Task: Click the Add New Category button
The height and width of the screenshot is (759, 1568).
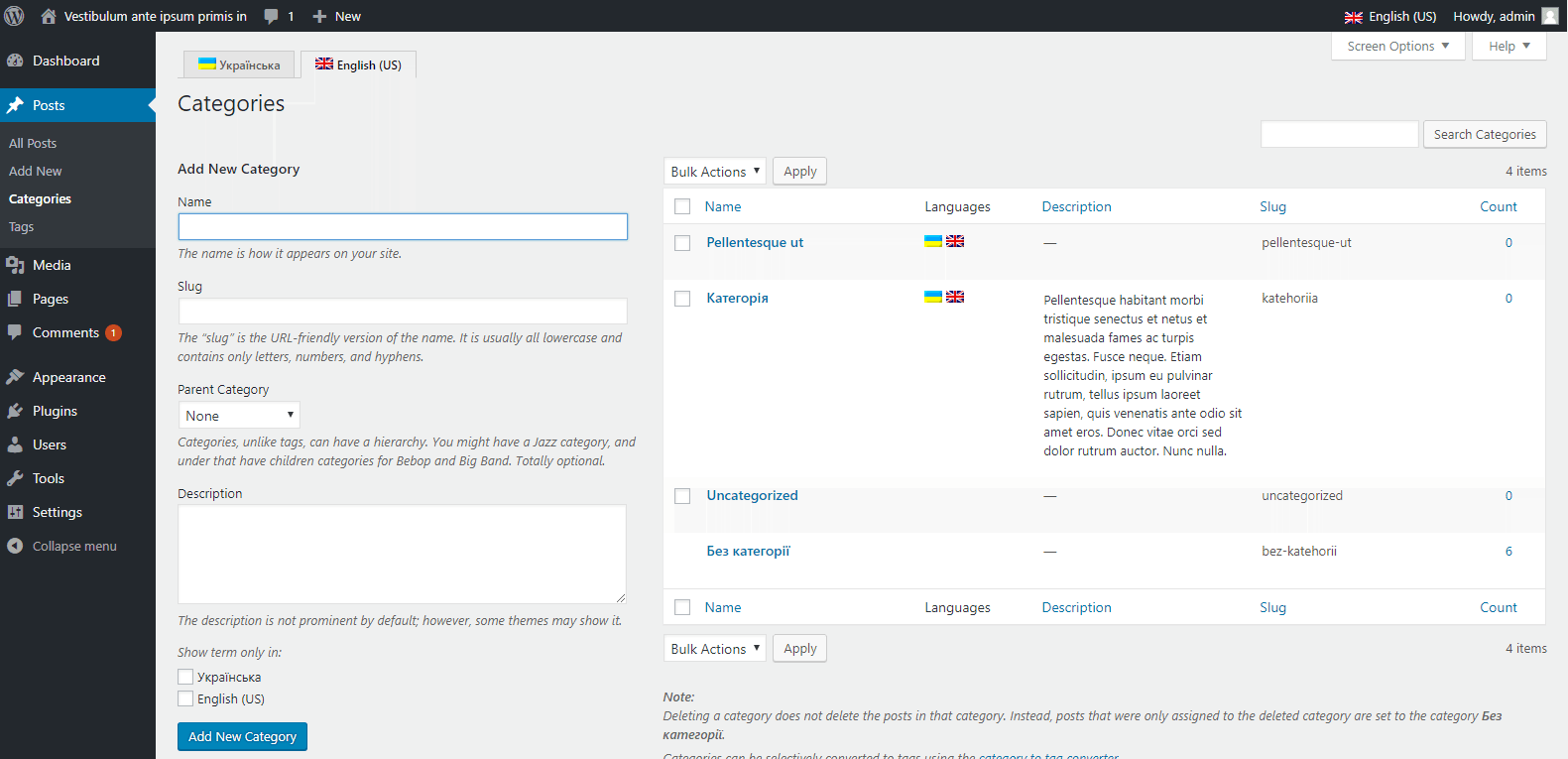Action: [x=242, y=737]
